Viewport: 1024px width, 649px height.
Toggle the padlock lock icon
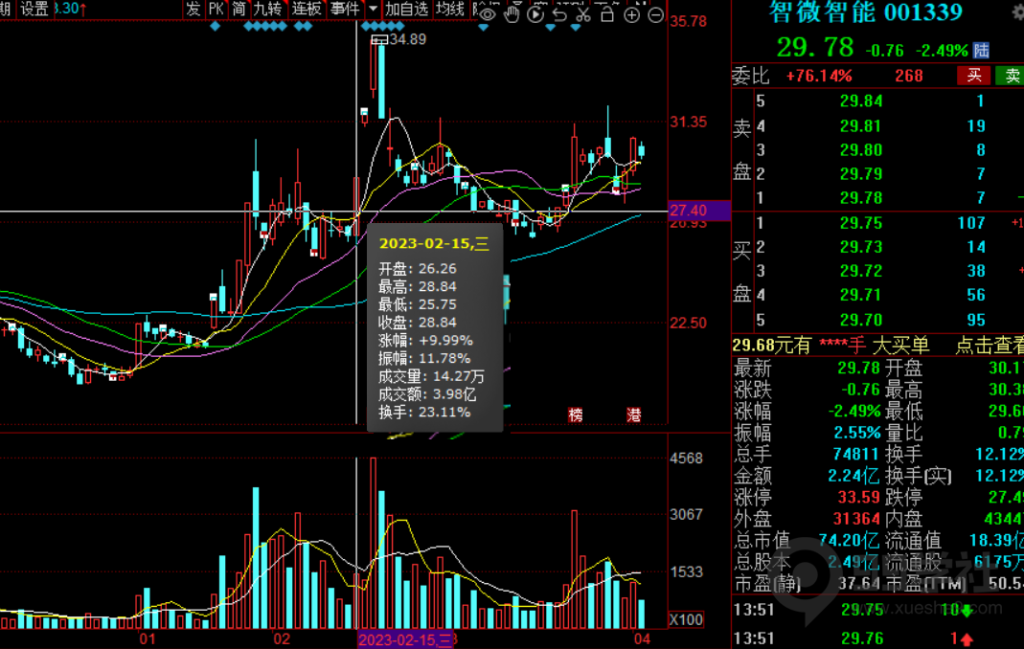(x=607, y=14)
